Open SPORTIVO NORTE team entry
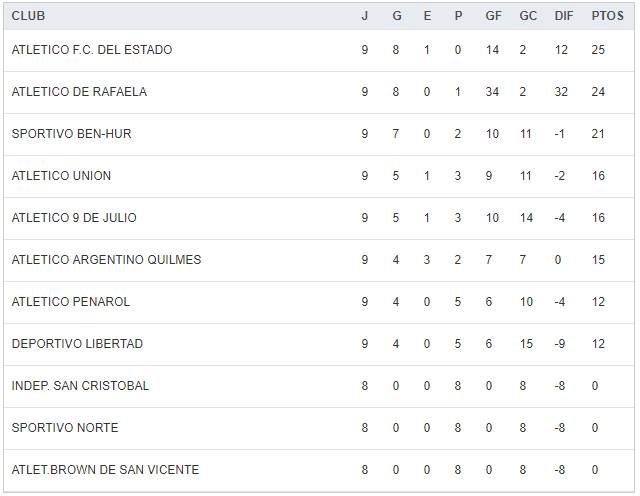 [65, 428]
